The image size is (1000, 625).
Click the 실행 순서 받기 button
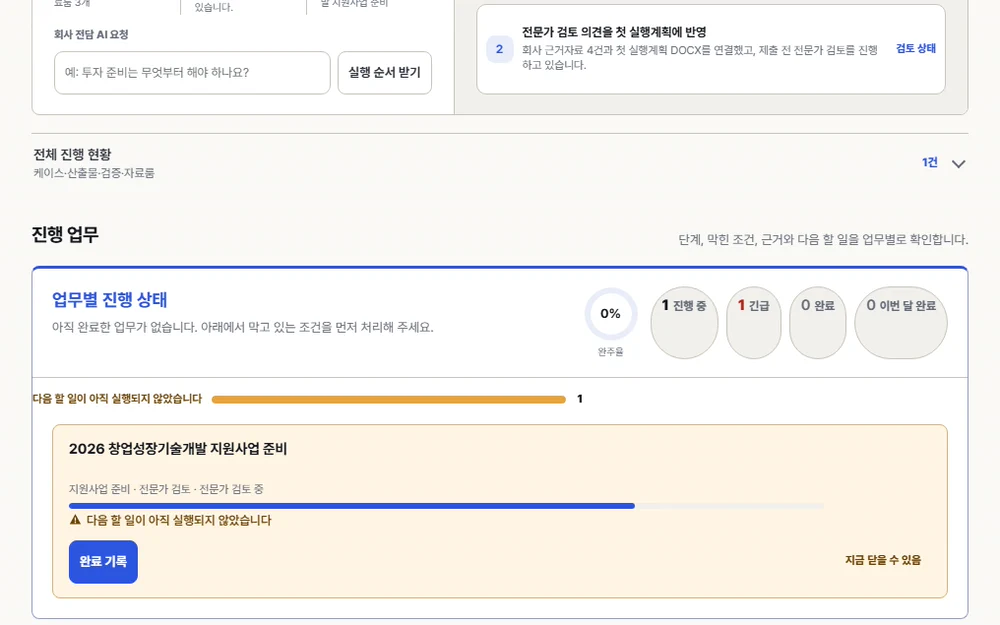(385, 73)
